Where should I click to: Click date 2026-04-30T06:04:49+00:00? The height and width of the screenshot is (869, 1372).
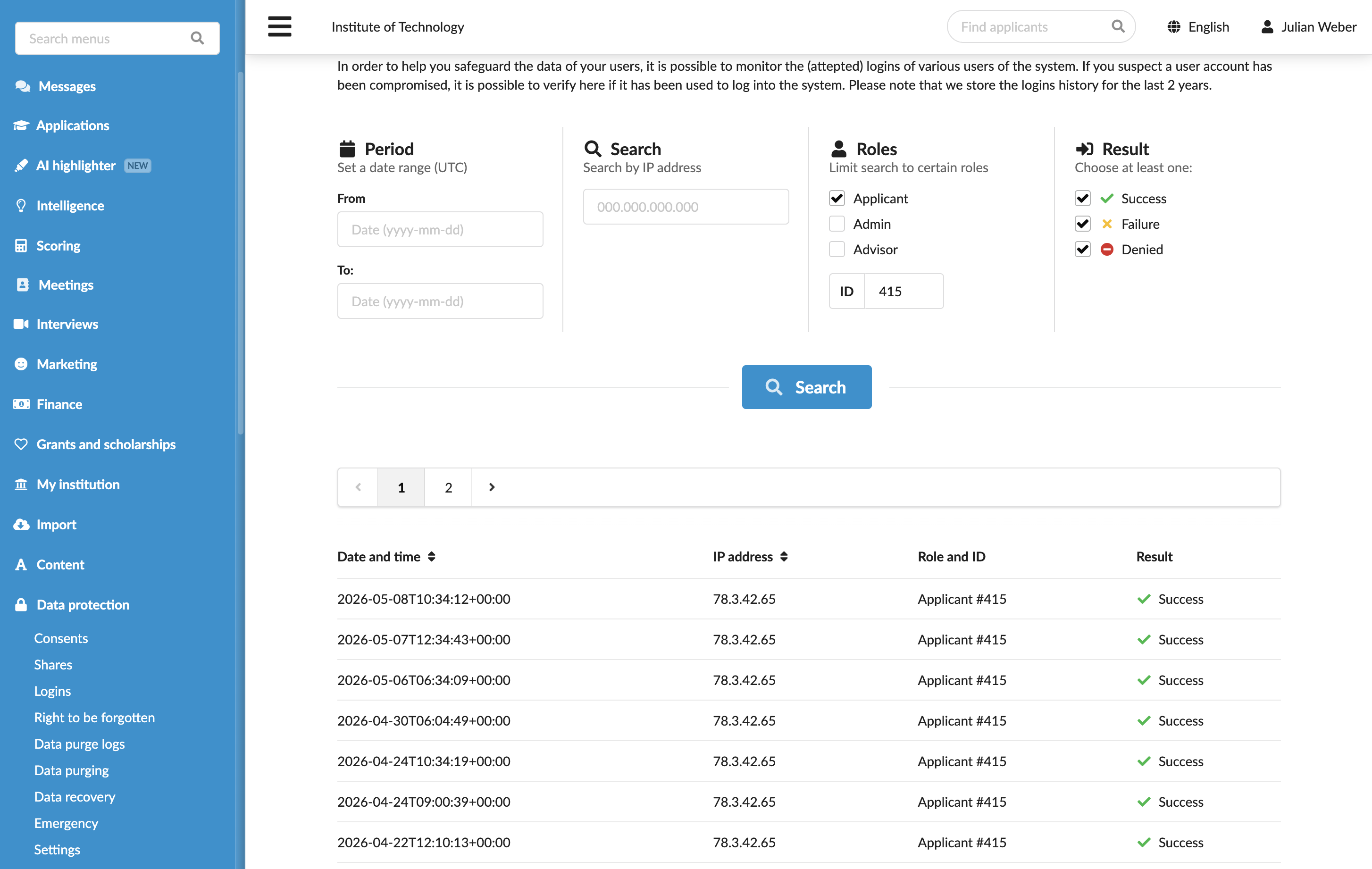tap(424, 720)
